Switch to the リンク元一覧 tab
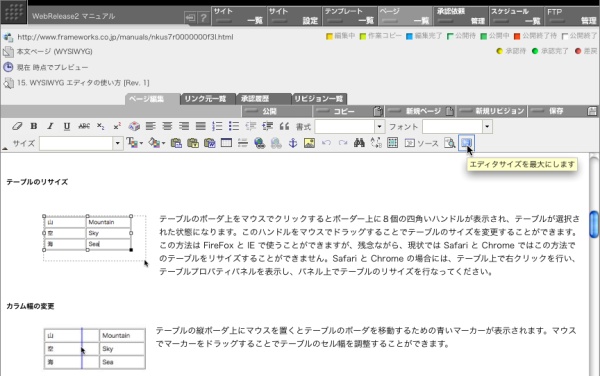This screenshot has width=600, height=376. 209,99
